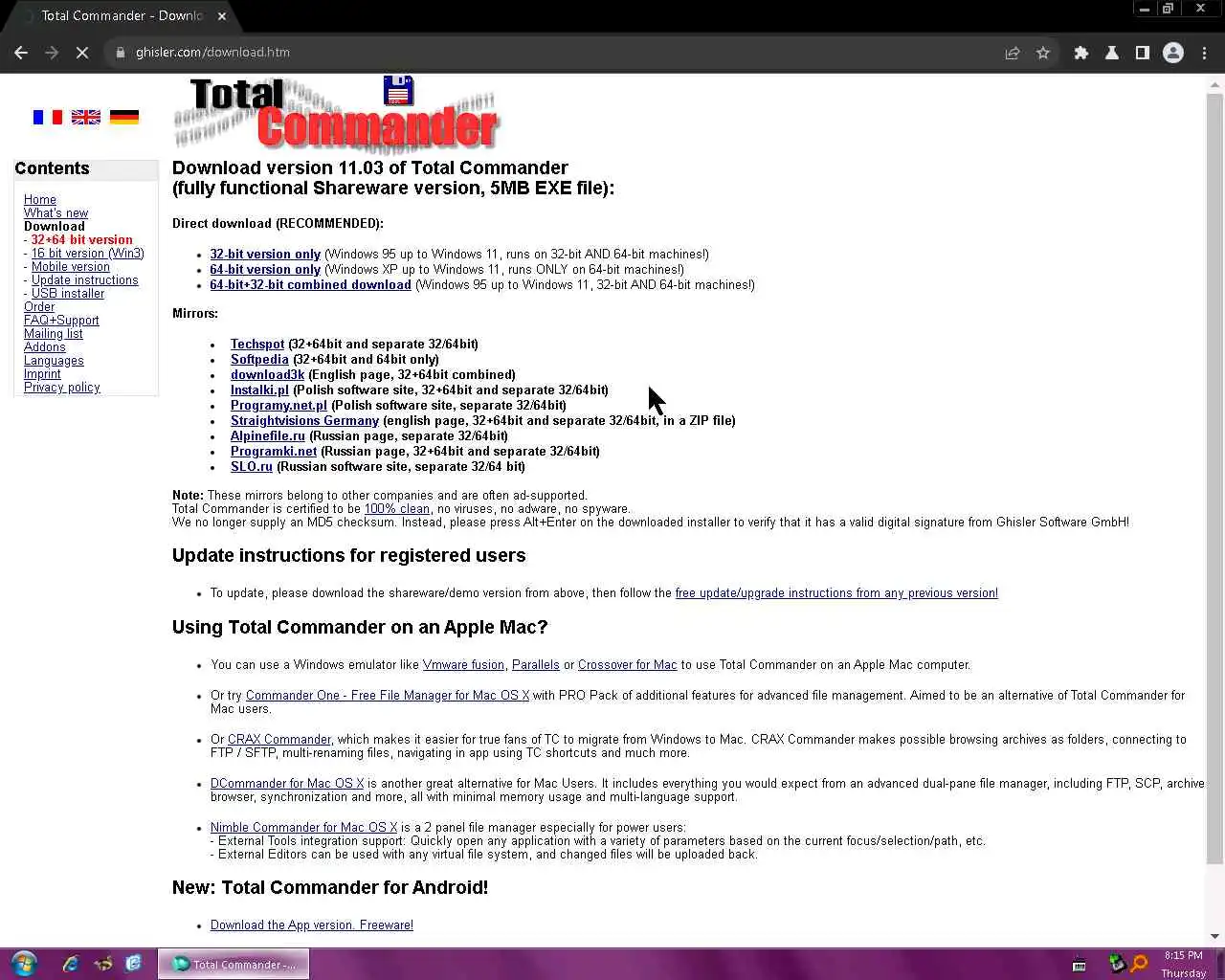This screenshot has height=980, width=1225.
Task: Open the Instalki.pl mirror link
Action: (259, 390)
